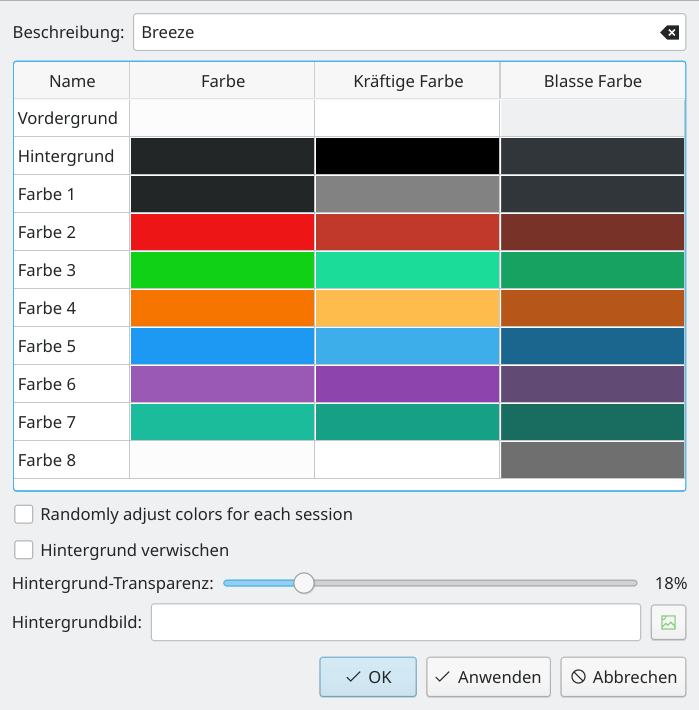699x710 pixels.
Task: Apply changes with the Anwenden button
Action: point(488,677)
